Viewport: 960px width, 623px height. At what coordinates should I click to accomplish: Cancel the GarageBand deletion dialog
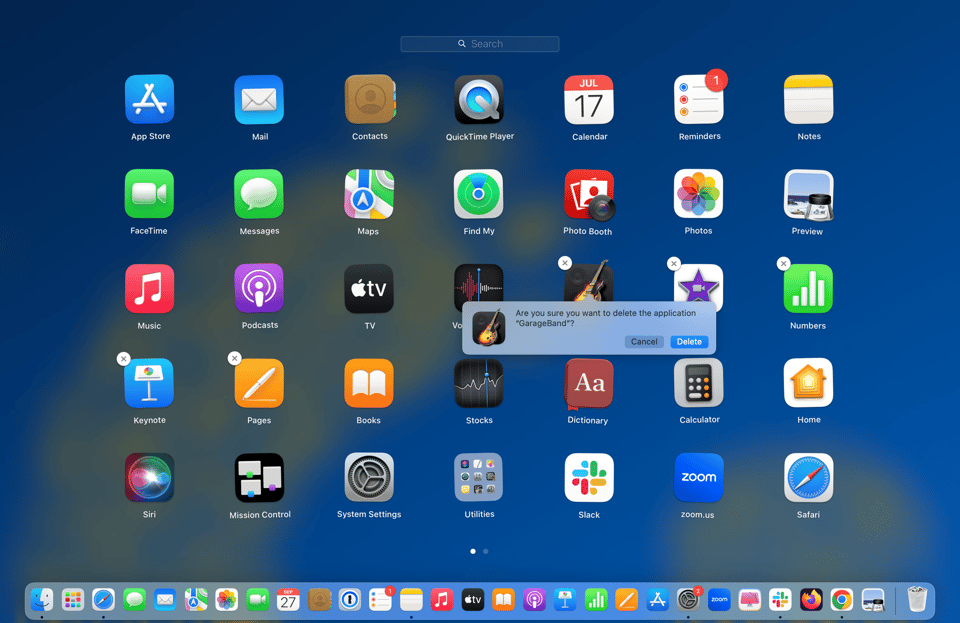pyautogui.click(x=644, y=341)
